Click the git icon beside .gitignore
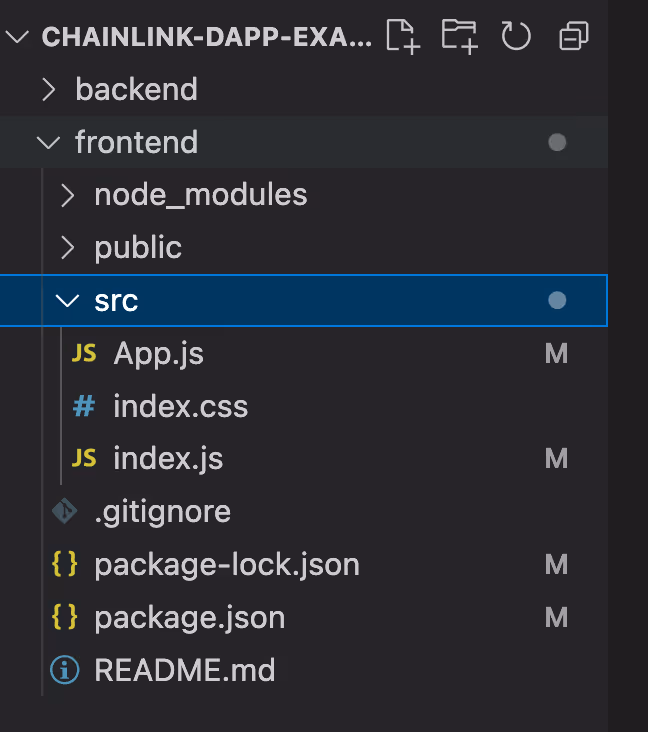The width and height of the screenshot is (648, 732). click(64, 511)
